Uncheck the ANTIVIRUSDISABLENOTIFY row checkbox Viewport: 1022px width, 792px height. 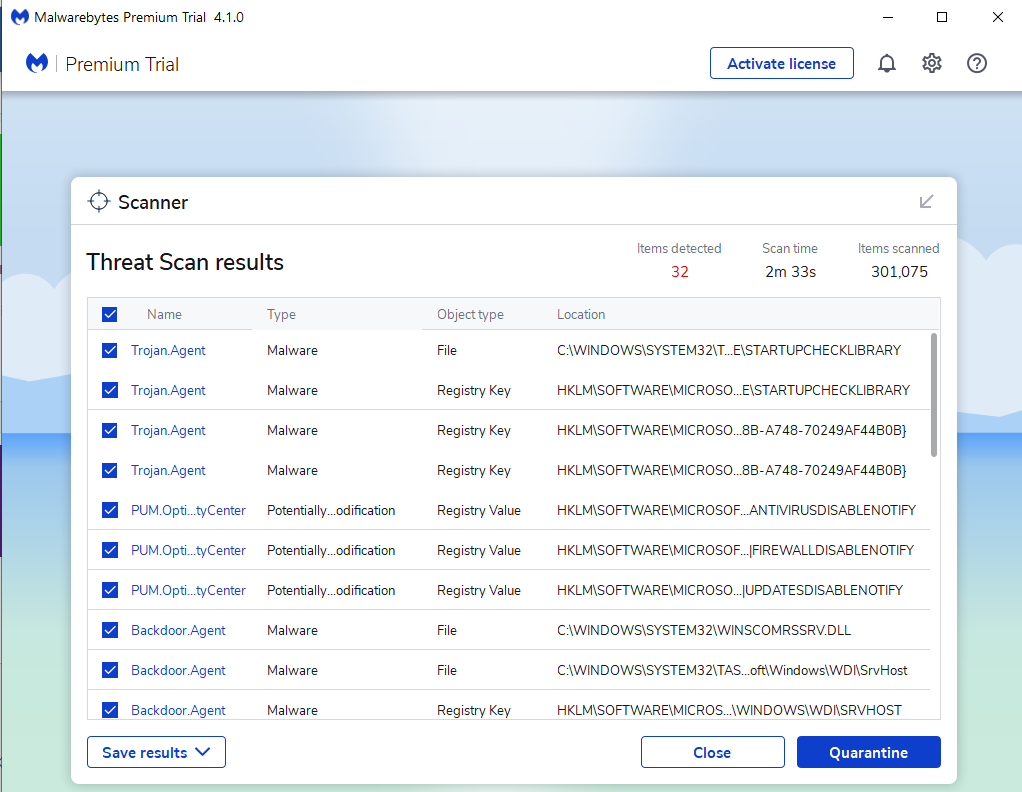click(110, 510)
